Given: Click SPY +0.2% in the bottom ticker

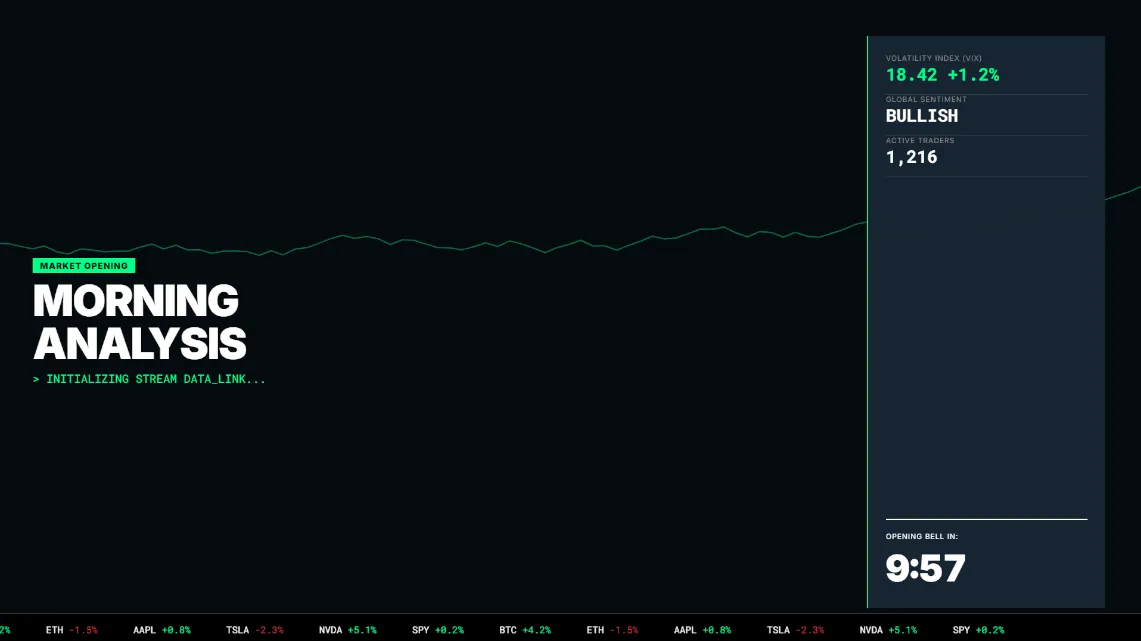Looking at the screenshot, I should tap(435, 630).
